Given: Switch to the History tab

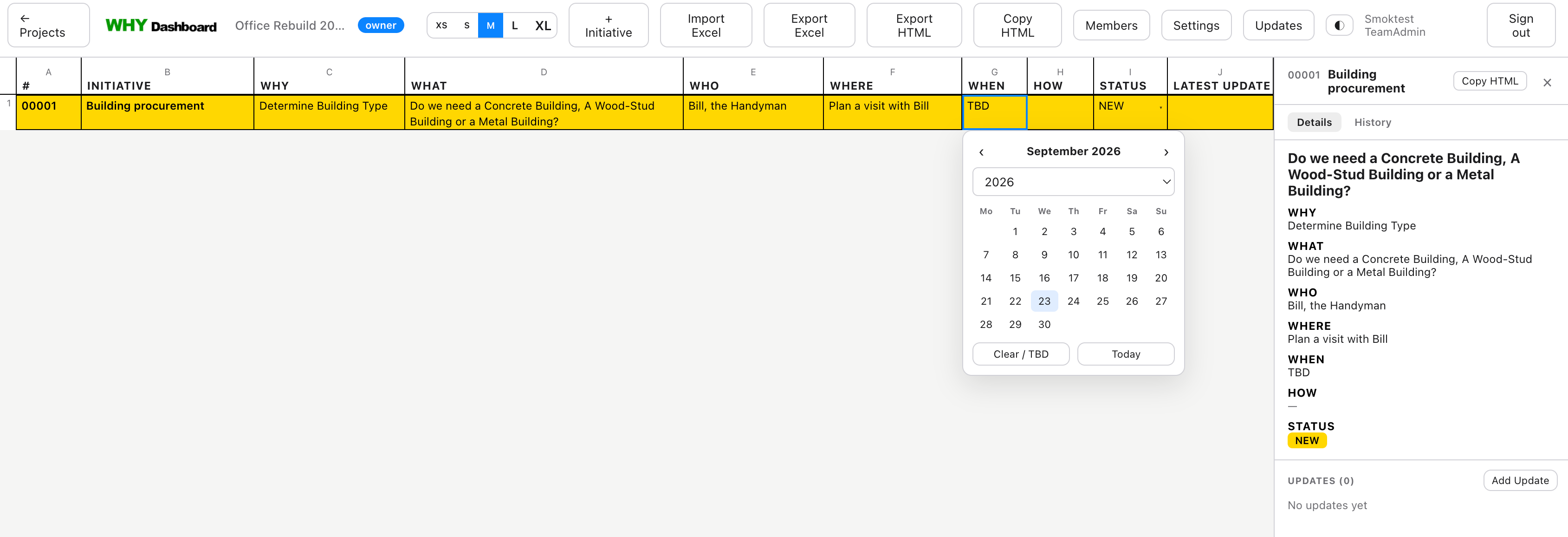Looking at the screenshot, I should pos(1372,122).
